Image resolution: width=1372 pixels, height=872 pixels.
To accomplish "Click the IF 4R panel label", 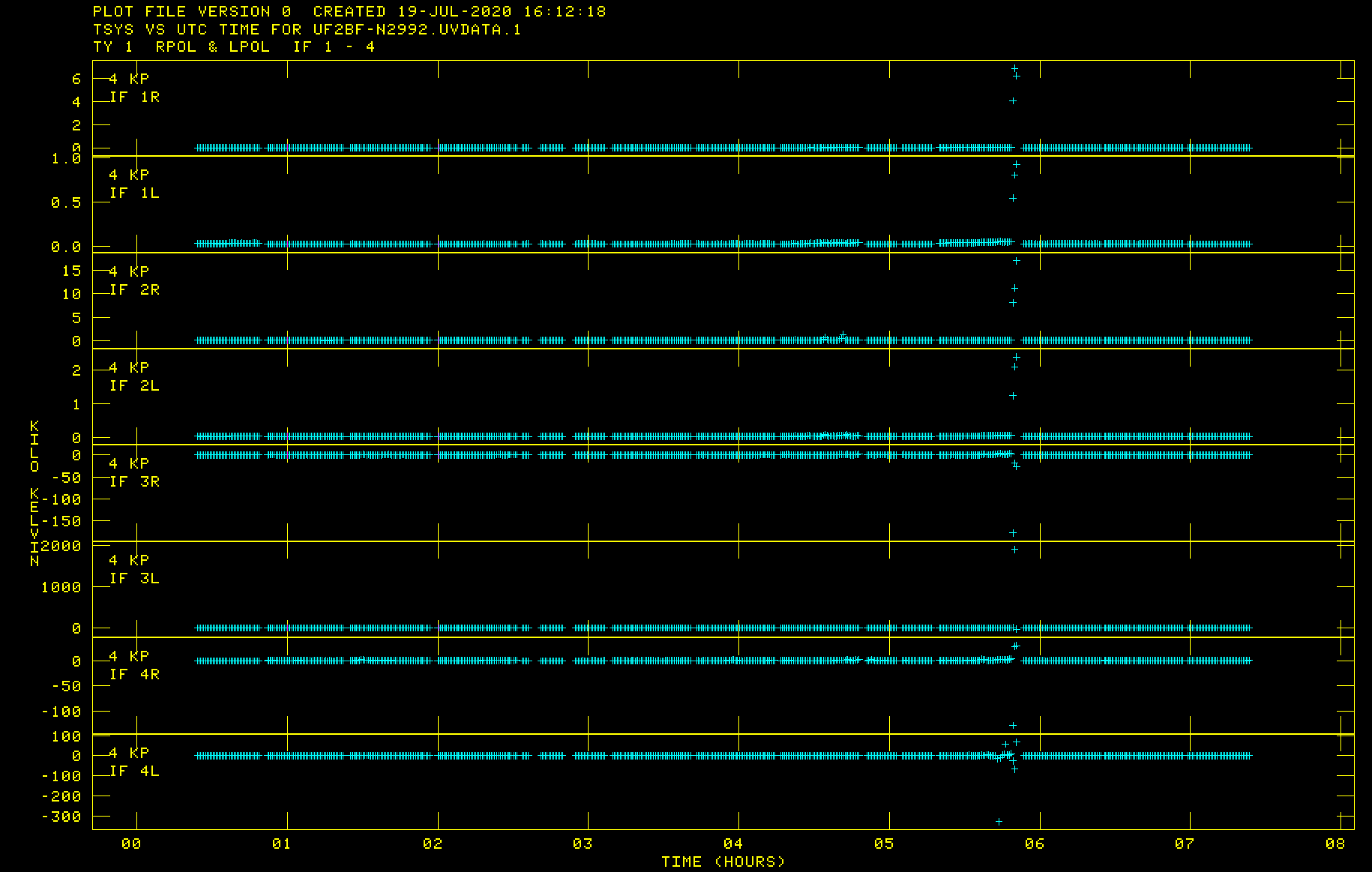I will coord(135,675).
